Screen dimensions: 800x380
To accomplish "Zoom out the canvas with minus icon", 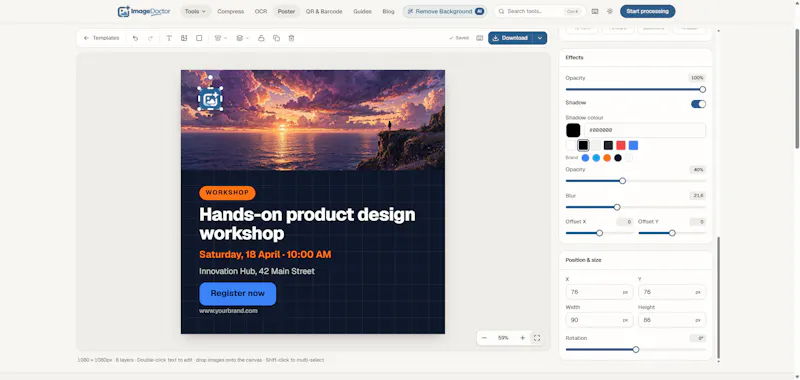I will (484, 338).
